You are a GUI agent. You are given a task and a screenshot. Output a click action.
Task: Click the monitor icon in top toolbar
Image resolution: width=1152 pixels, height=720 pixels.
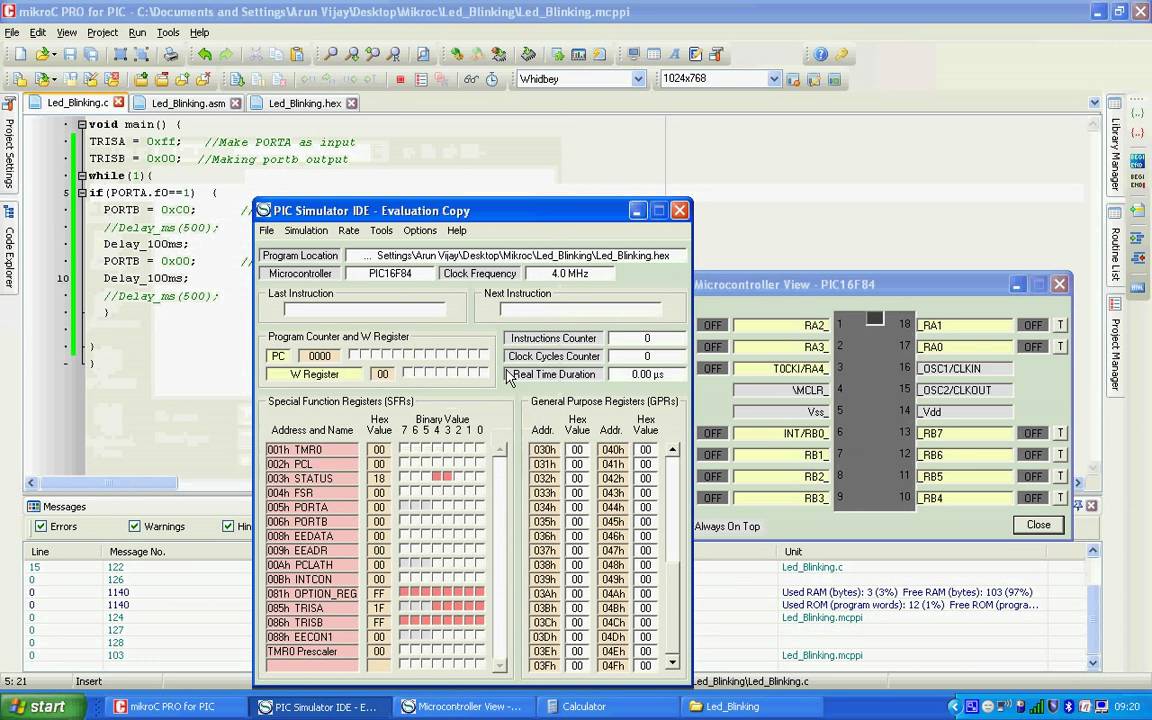click(633, 54)
